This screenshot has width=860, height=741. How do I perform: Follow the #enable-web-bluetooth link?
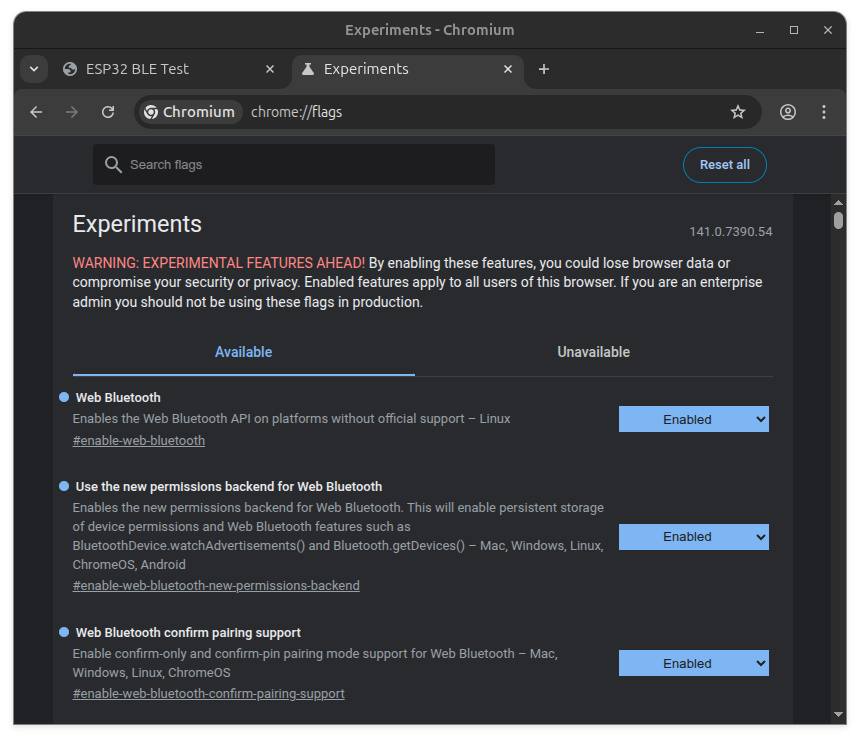[x=139, y=441]
